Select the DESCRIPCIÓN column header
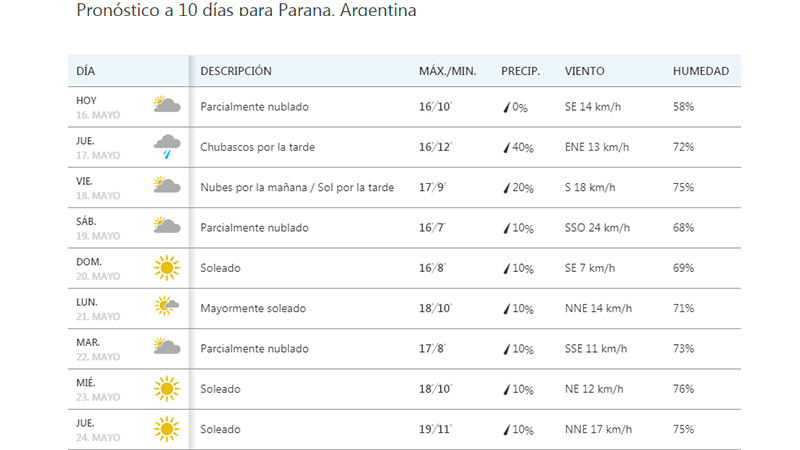 click(236, 71)
